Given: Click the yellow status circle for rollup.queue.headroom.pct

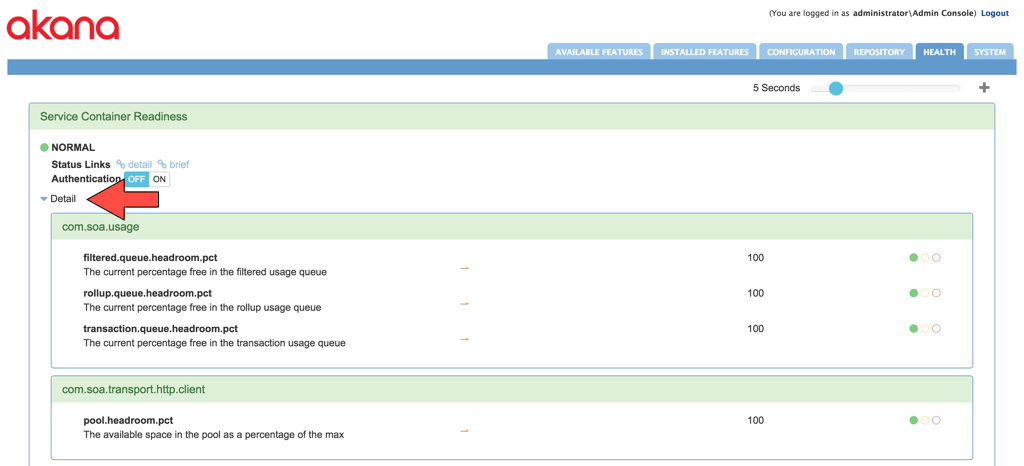Looking at the screenshot, I should point(925,294).
